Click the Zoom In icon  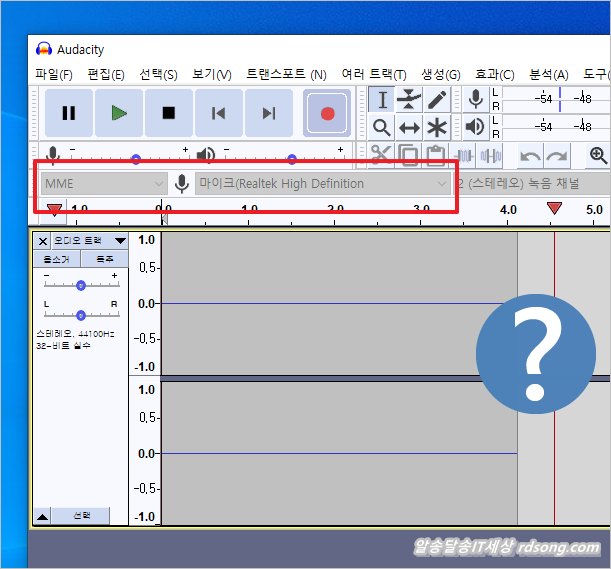(598, 155)
